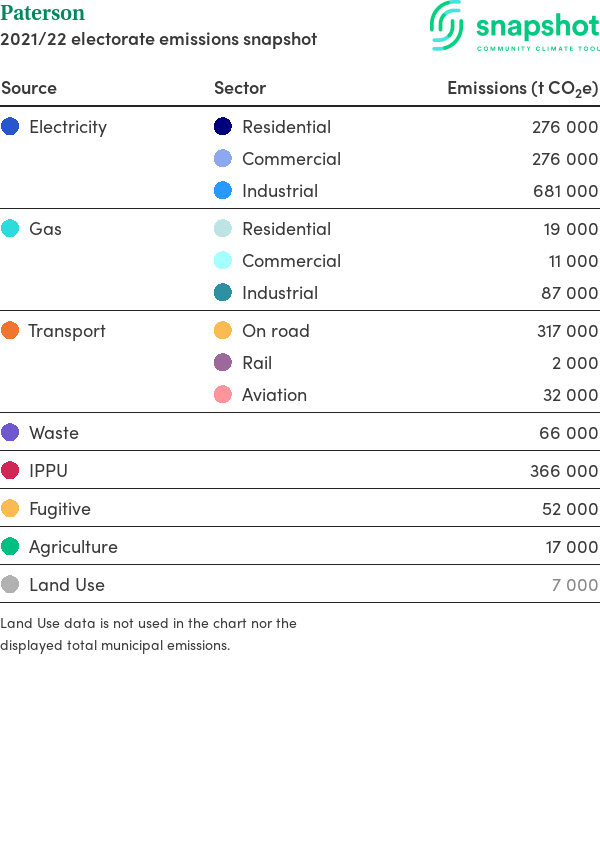Select the On road sector label

pos(276,331)
